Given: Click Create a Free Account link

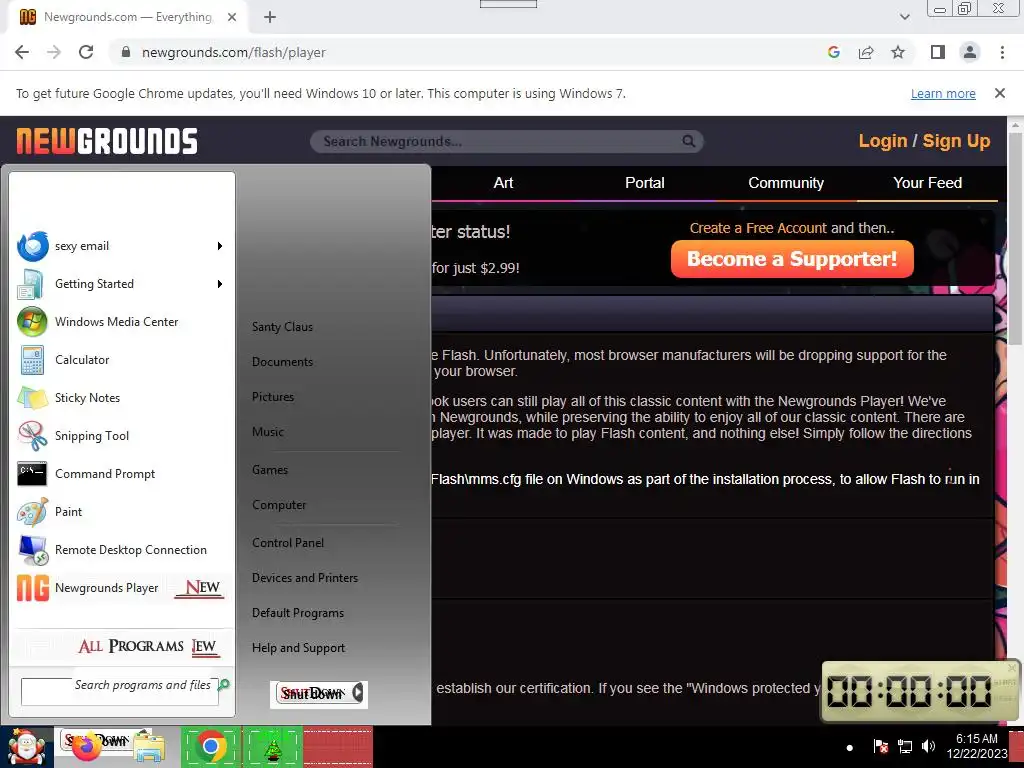Looking at the screenshot, I should [758, 228].
